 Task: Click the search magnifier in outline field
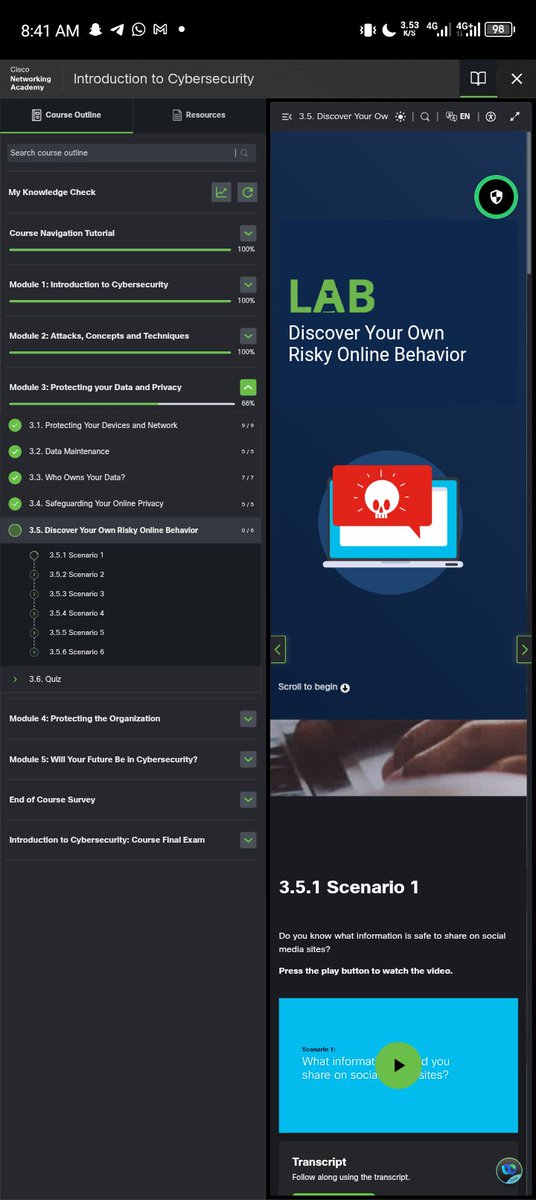(x=244, y=153)
